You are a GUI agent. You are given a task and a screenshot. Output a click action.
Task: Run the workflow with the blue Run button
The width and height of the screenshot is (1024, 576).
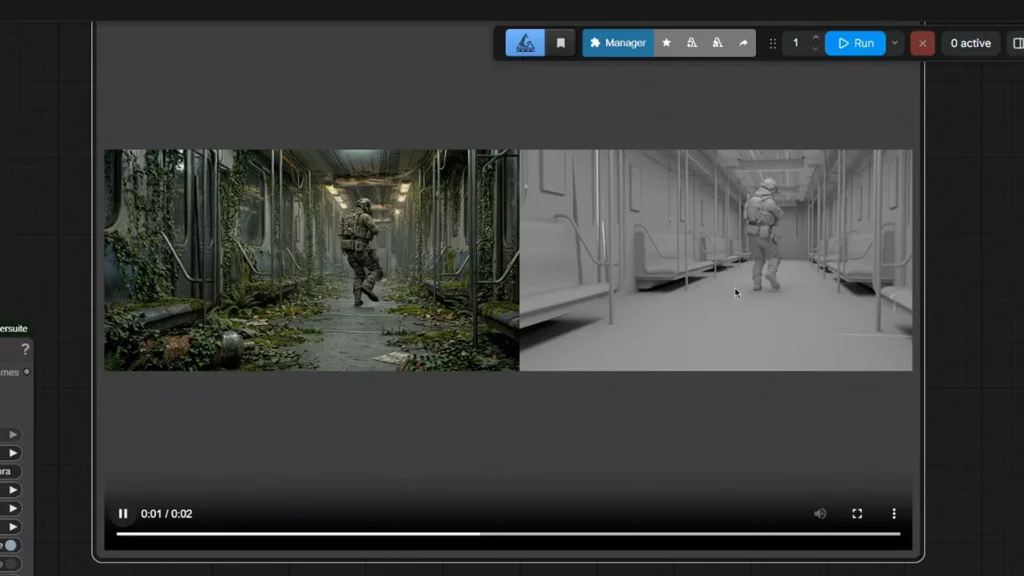855,43
